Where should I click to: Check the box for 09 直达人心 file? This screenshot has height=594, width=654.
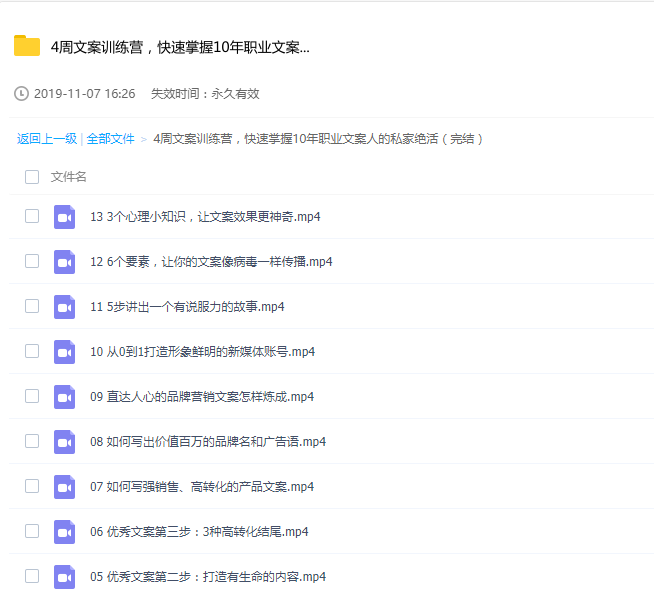pyautogui.click(x=32, y=396)
